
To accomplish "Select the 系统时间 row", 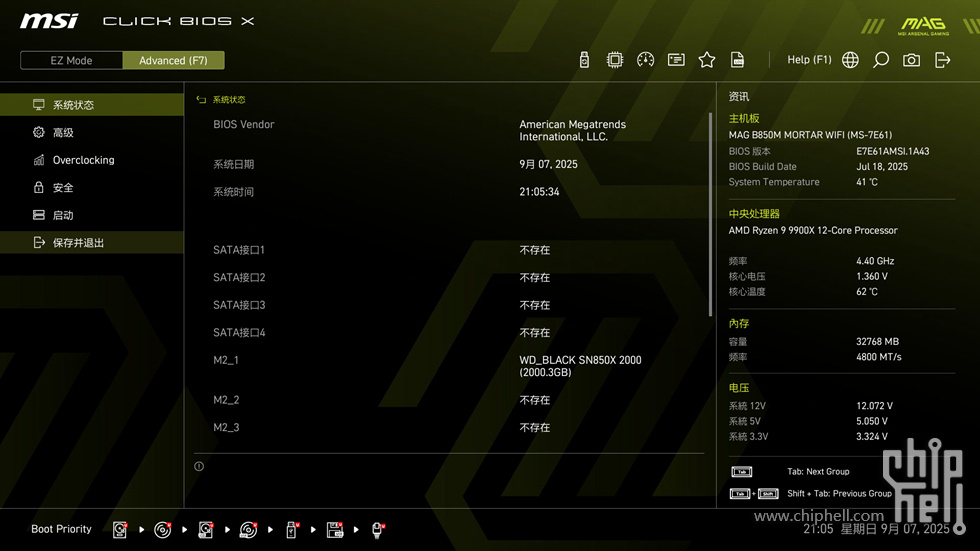I will point(450,192).
